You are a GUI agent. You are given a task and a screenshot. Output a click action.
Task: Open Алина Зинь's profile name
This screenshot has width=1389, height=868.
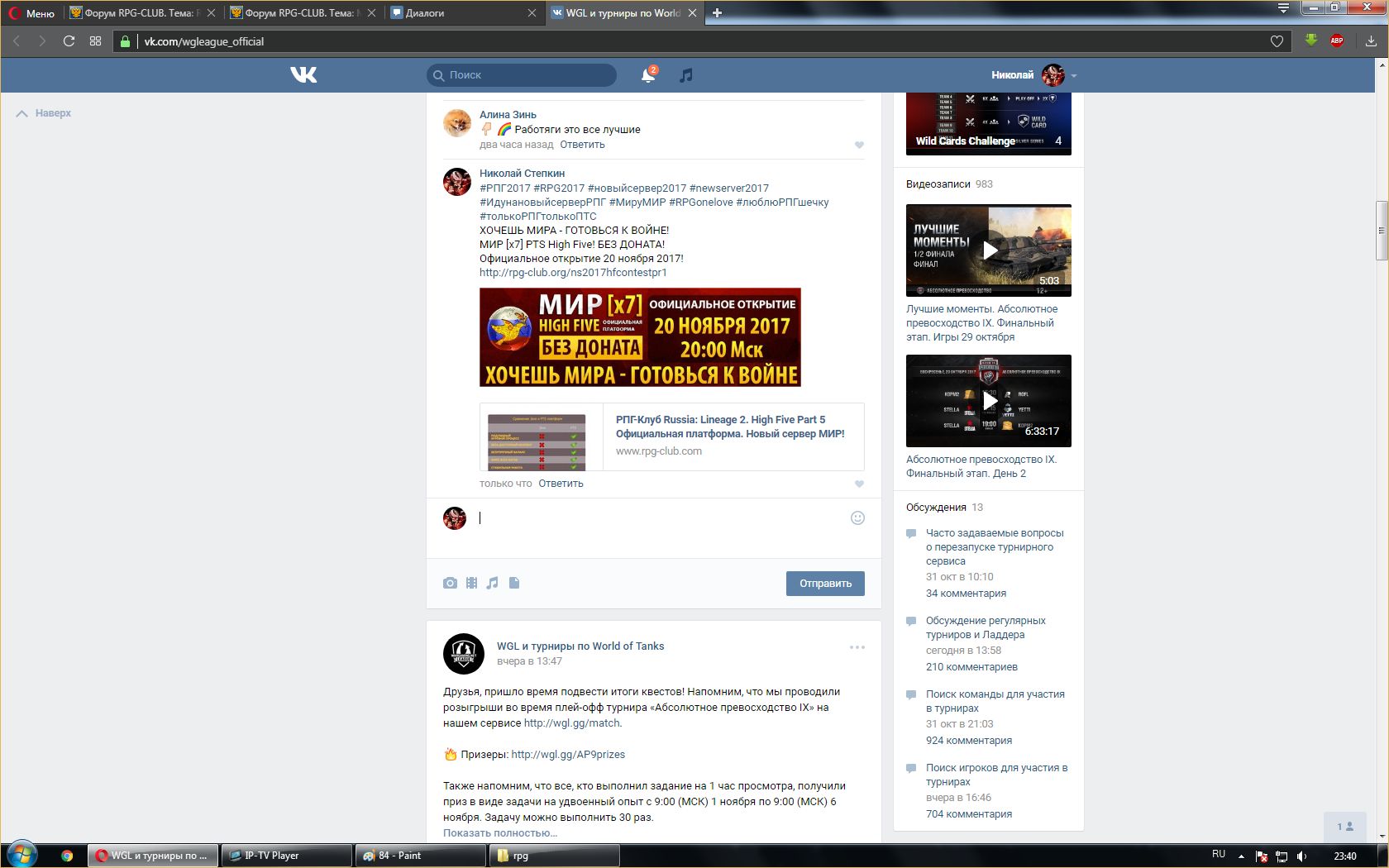click(x=508, y=115)
